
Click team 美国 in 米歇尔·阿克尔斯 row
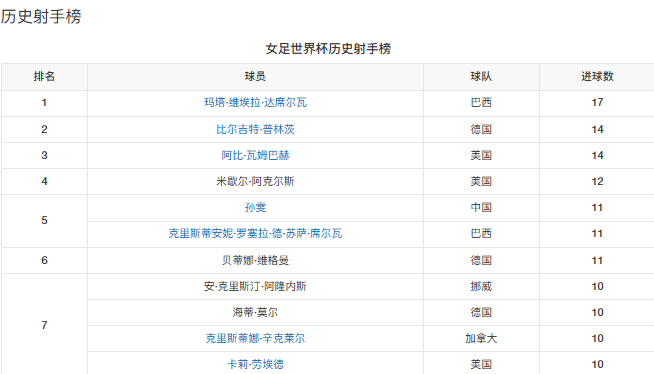[x=481, y=181]
